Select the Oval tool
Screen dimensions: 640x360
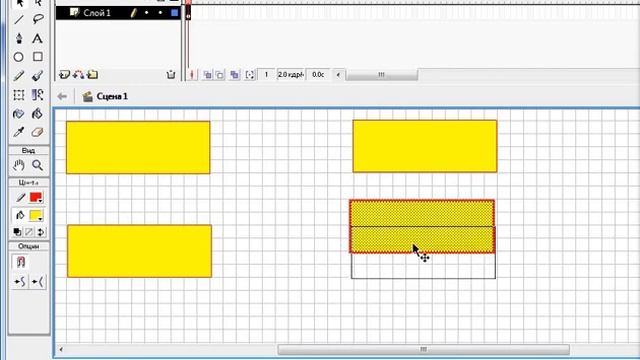coord(19,57)
